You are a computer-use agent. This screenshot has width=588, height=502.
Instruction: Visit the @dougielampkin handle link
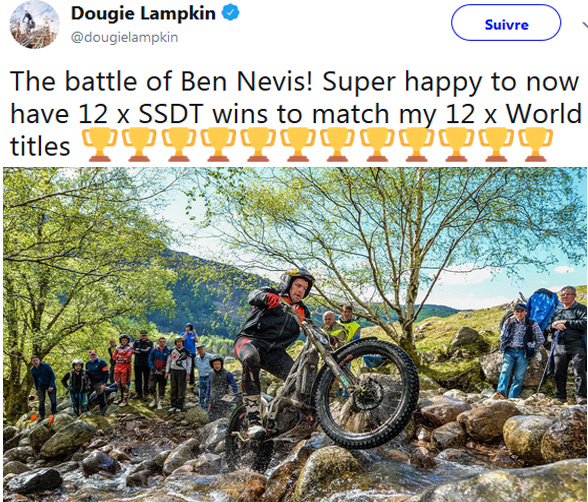point(124,37)
